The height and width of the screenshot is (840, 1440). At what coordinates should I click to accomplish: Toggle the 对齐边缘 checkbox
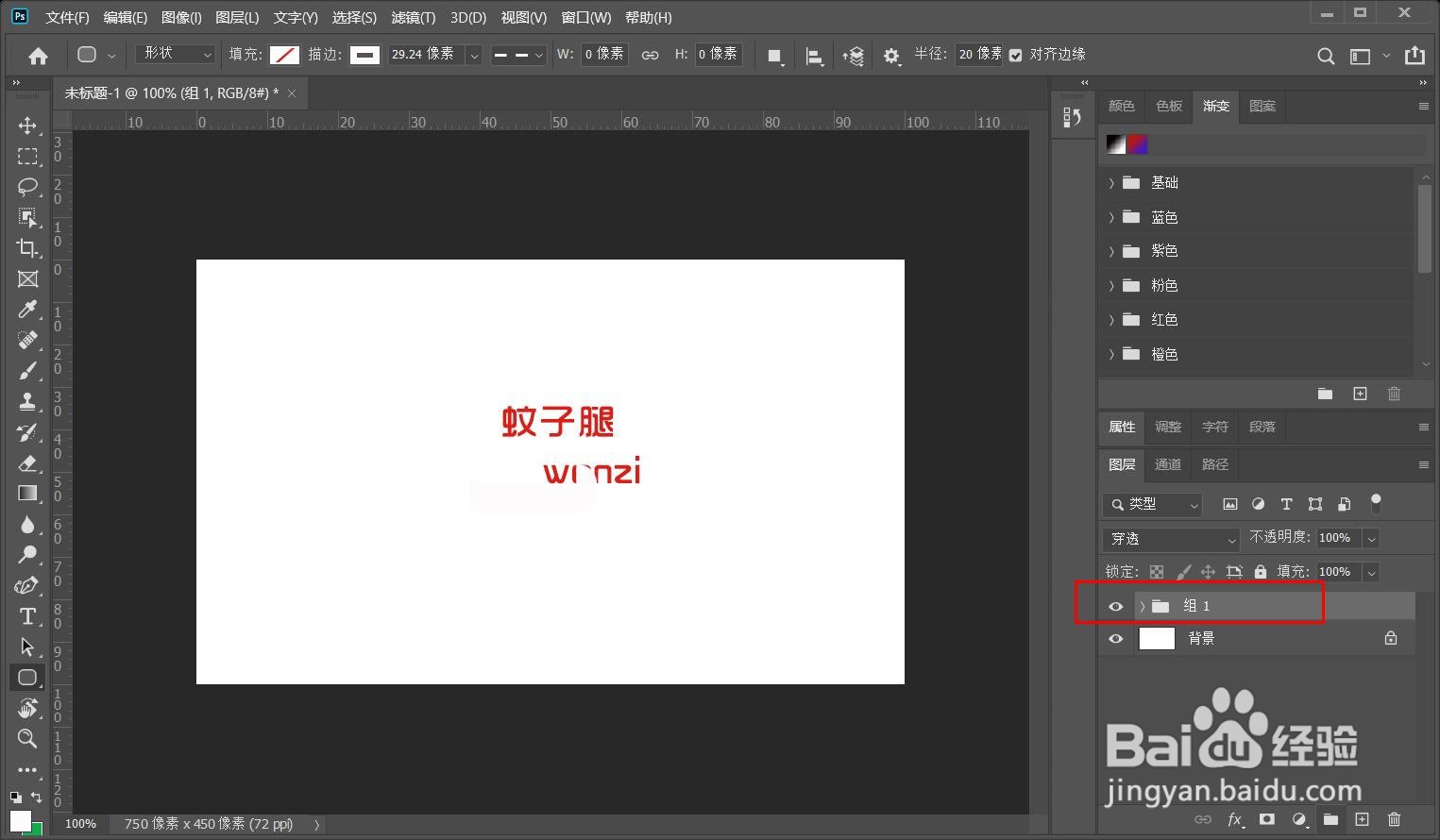(1015, 54)
